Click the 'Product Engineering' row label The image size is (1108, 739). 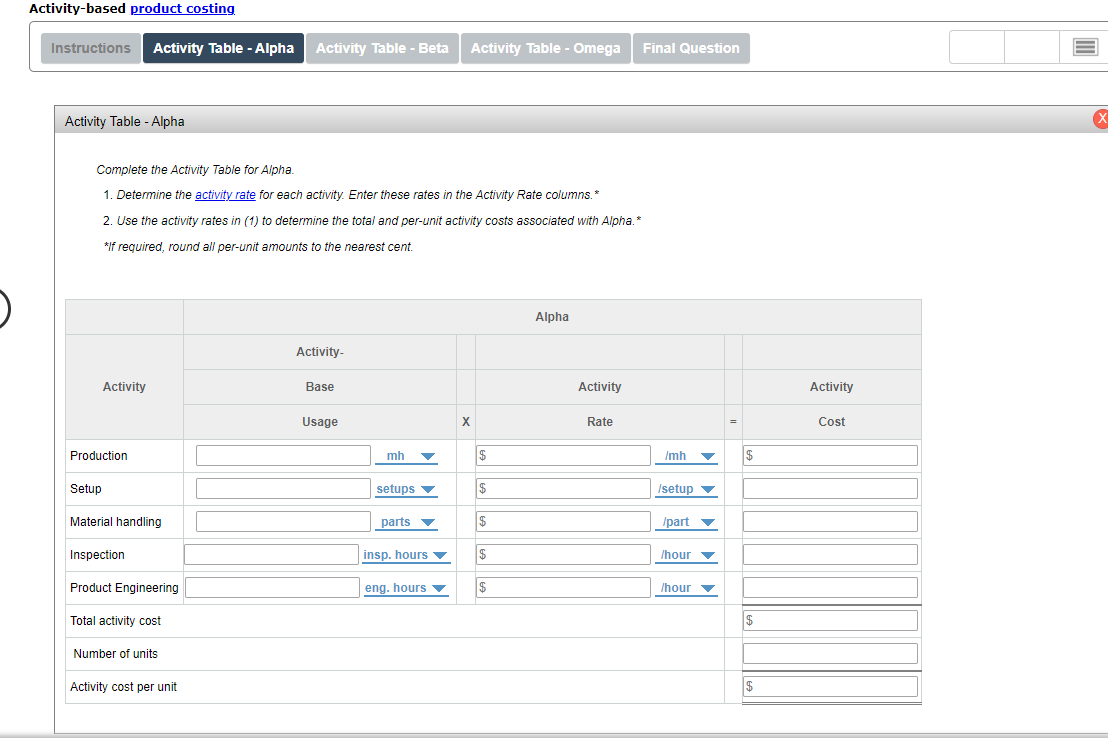tap(124, 588)
